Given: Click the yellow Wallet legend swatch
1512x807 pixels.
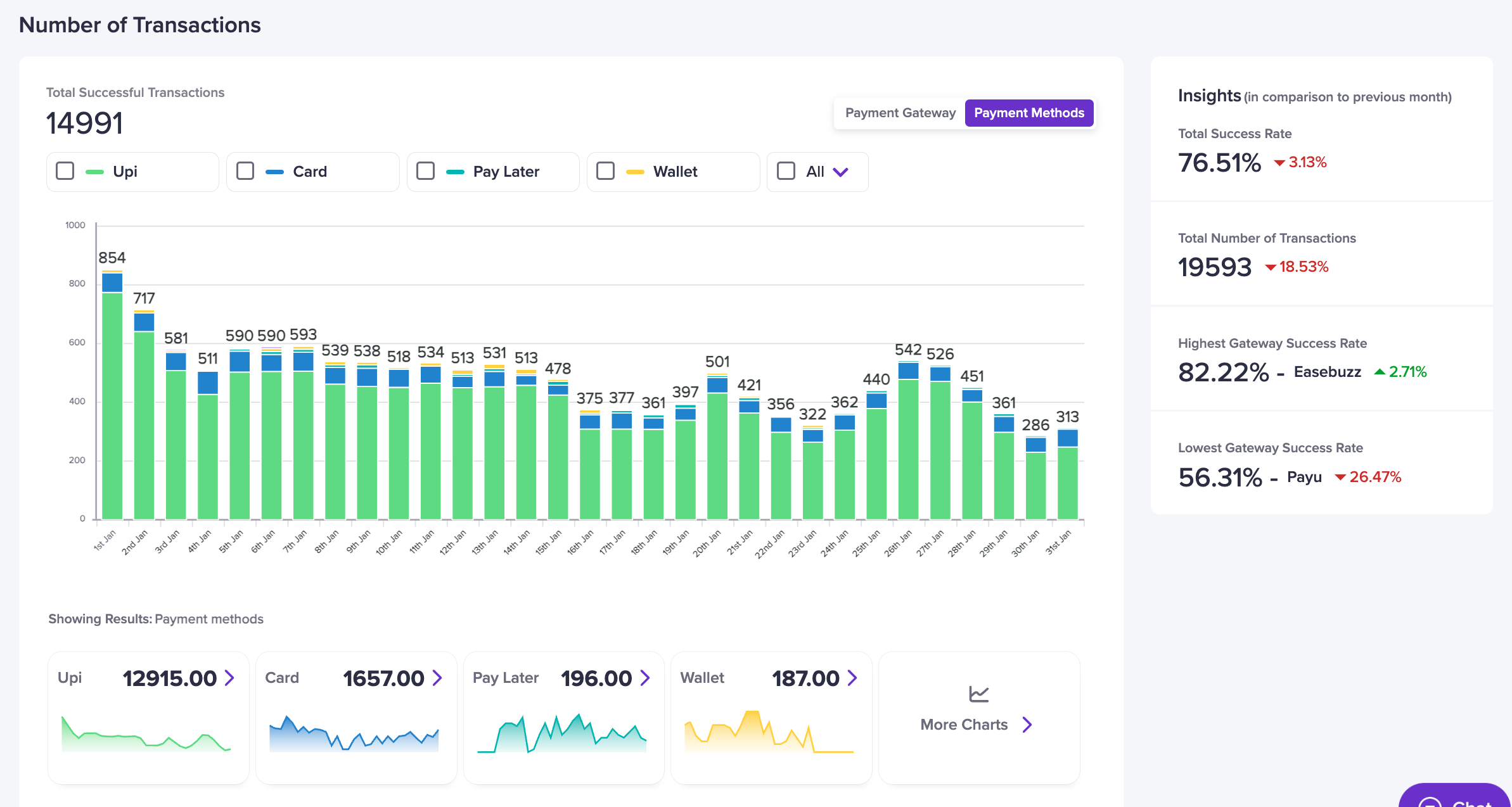Looking at the screenshot, I should coord(635,172).
